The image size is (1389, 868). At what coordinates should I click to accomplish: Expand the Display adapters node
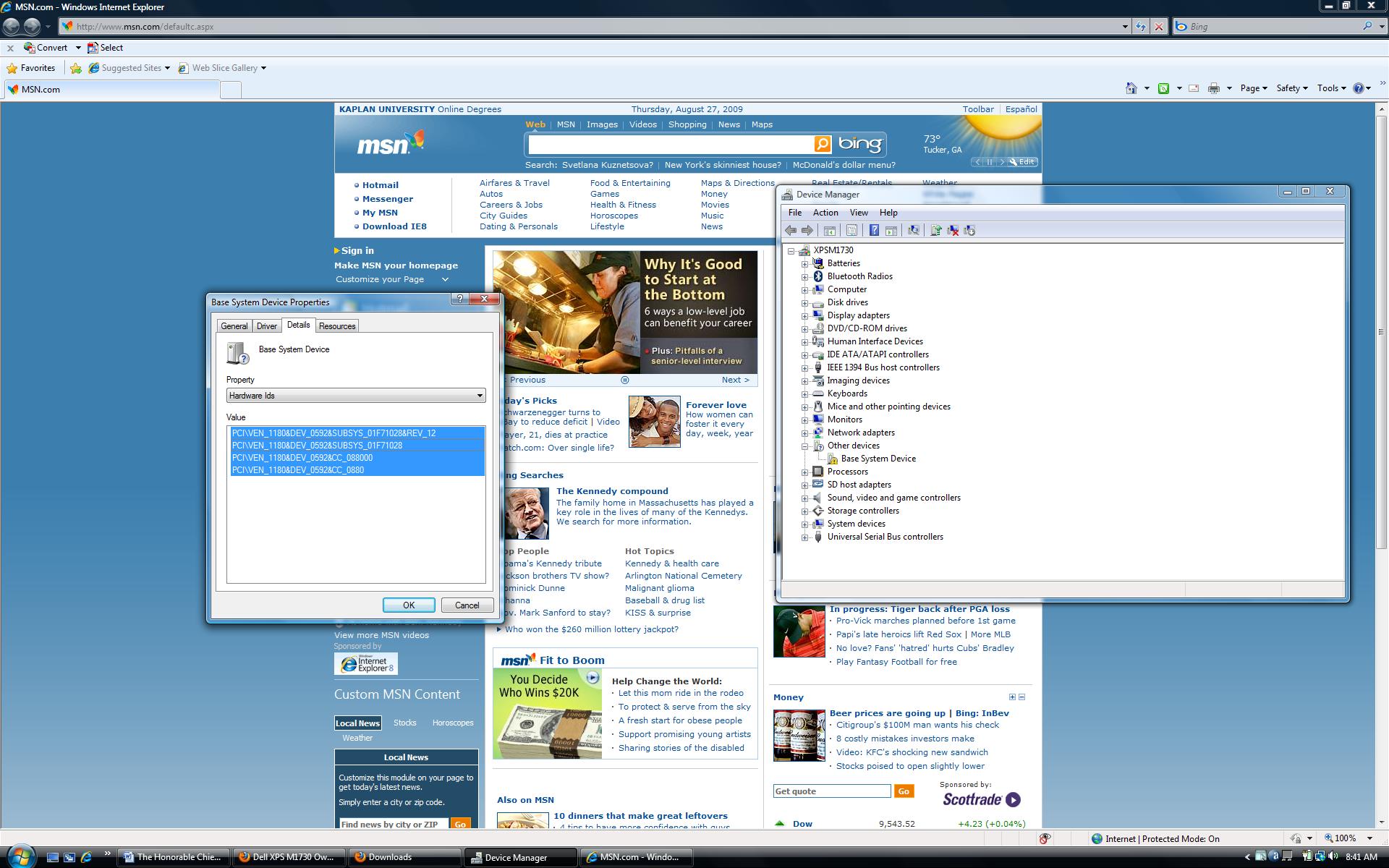coord(804,316)
